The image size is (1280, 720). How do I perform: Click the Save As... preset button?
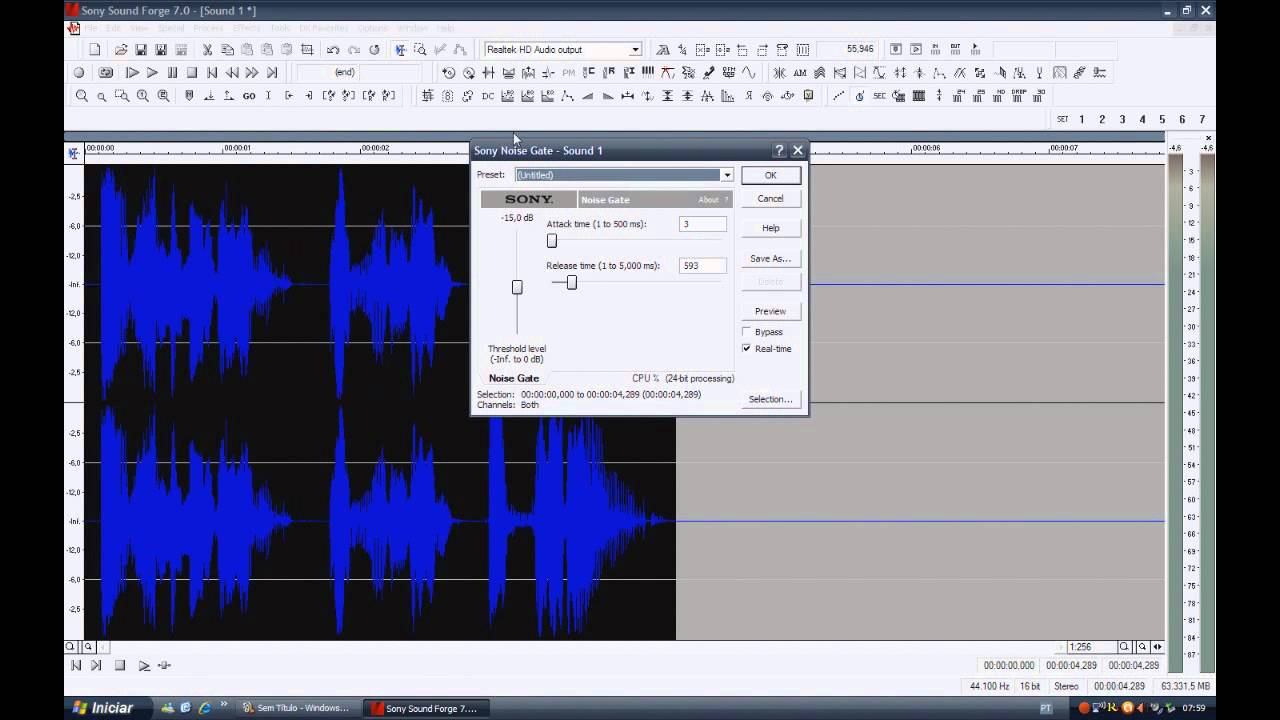tap(770, 258)
